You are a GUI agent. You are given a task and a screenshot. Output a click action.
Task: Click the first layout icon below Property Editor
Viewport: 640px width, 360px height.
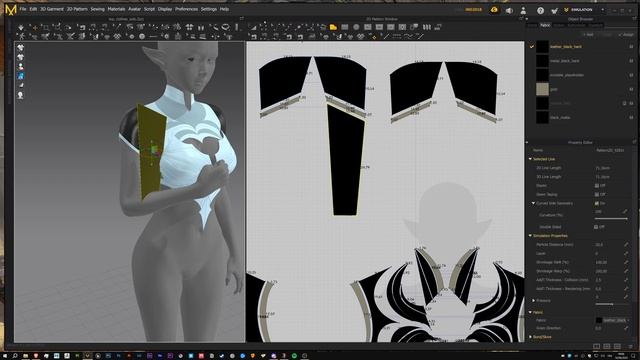[596, 346]
